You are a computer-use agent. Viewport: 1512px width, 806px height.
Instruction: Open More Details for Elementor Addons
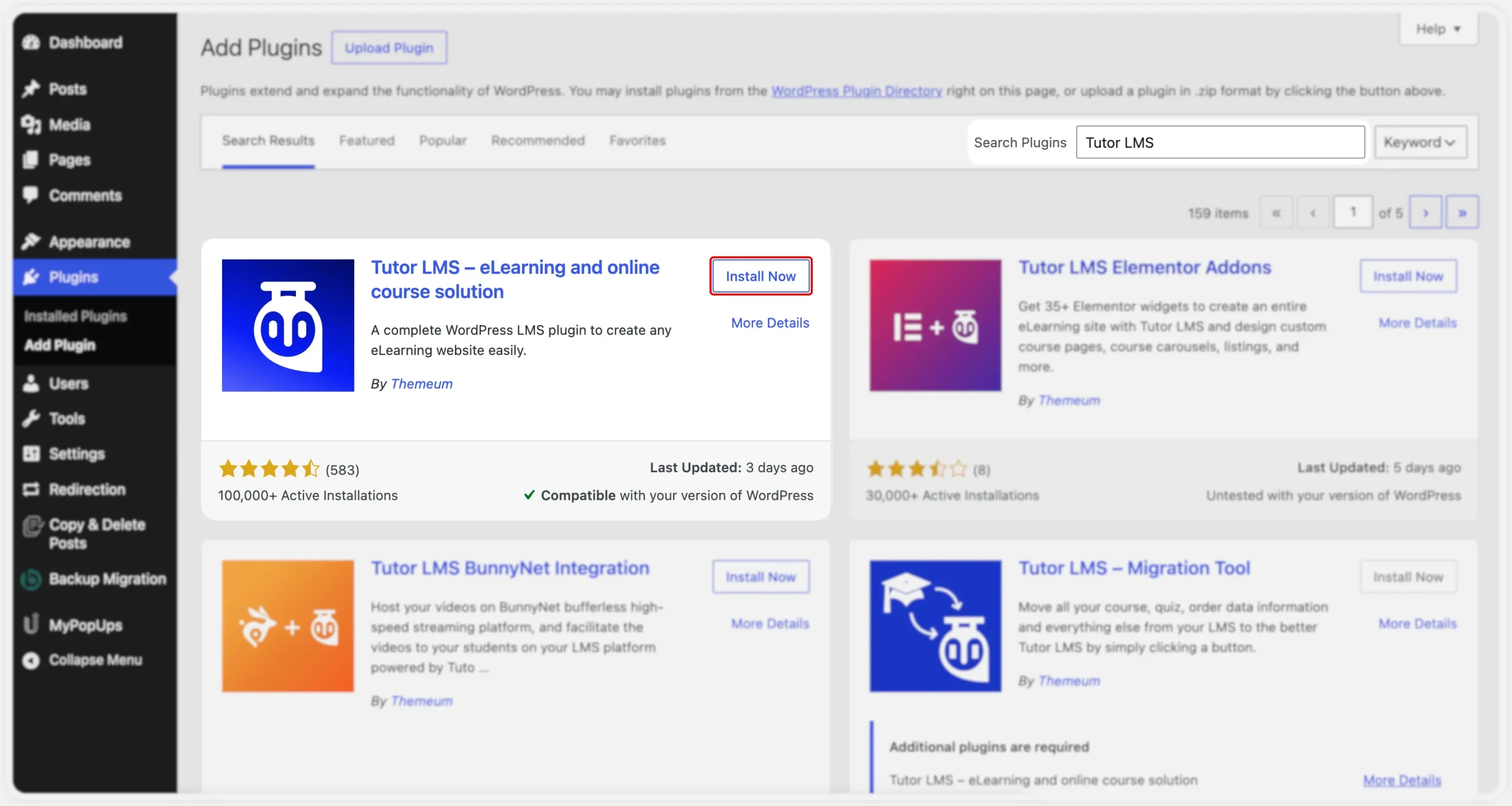coord(1417,323)
